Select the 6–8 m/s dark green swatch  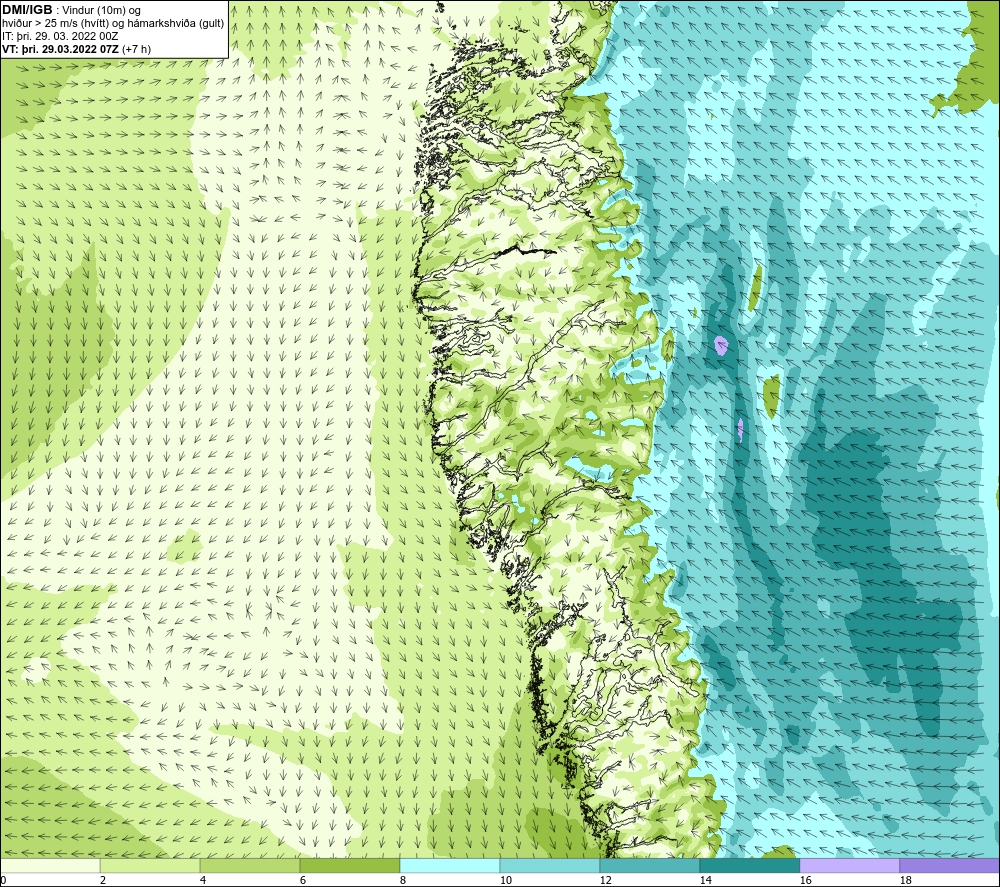pos(350,865)
